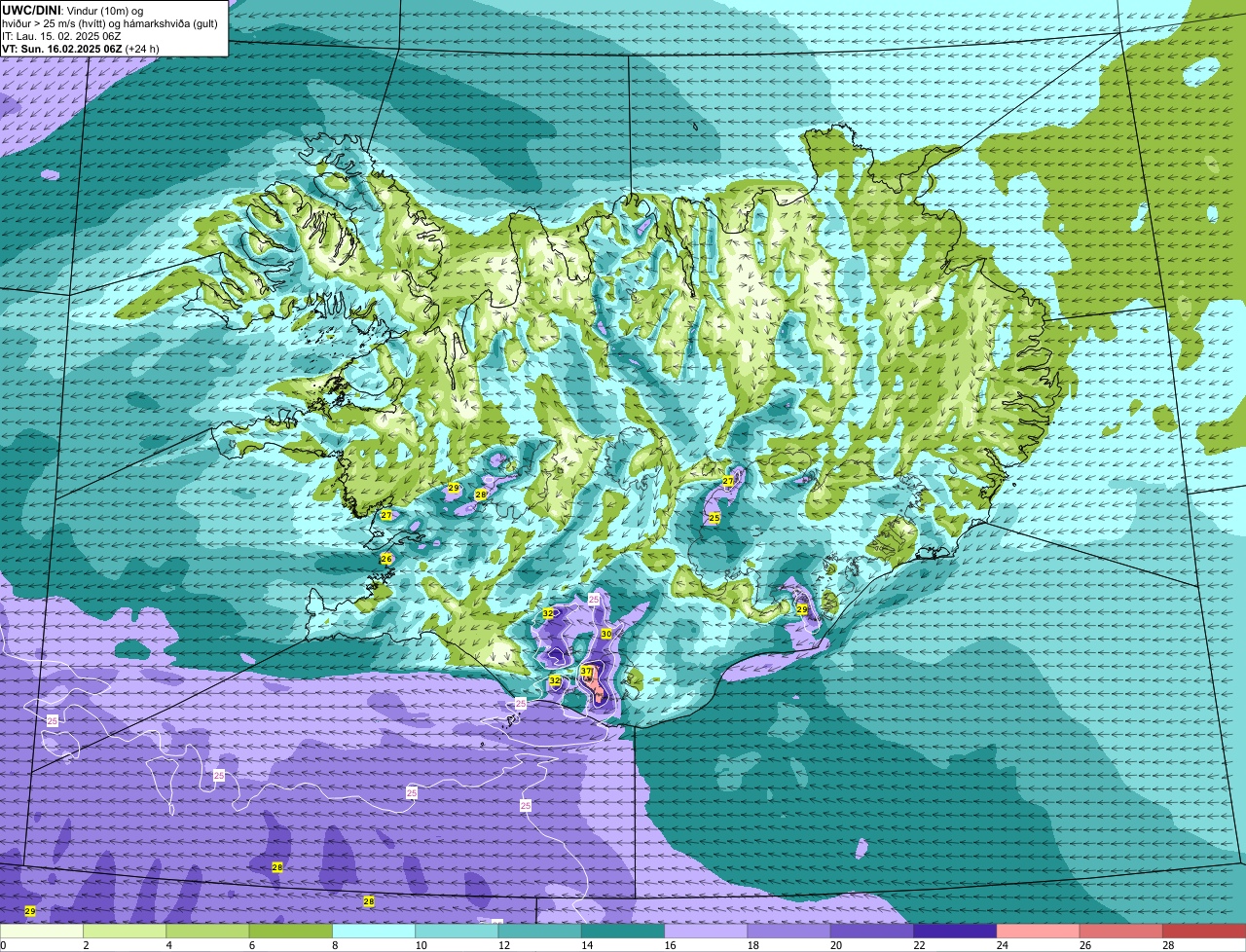Click the yellow 25 gust label below the 27
This screenshot has height=952, width=1246.
click(715, 518)
